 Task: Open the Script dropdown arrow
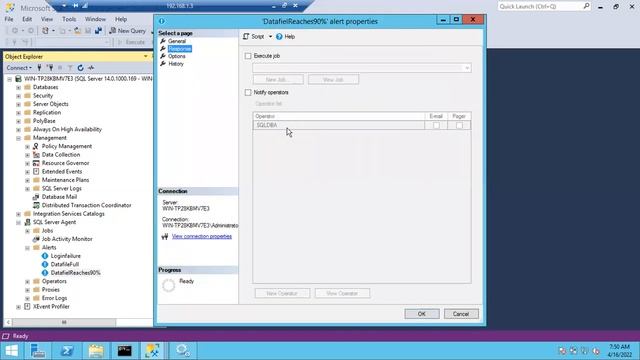coord(270,37)
